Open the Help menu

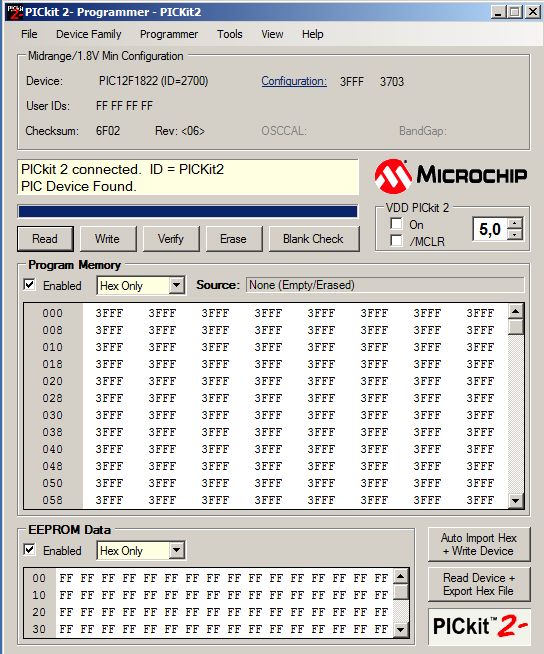pyautogui.click(x=312, y=34)
